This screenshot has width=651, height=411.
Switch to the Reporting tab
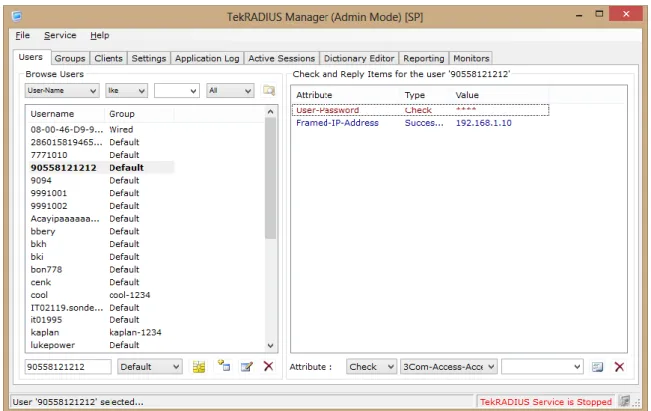point(423,58)
